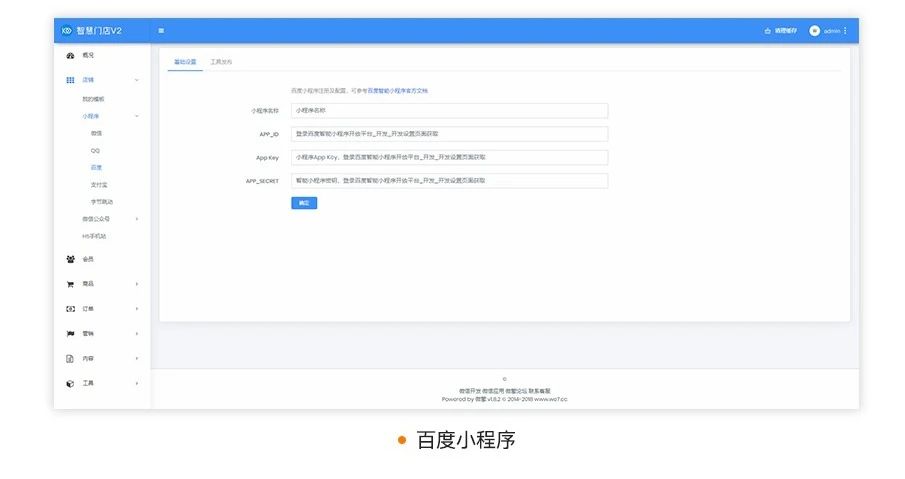Expand the 营销 menu arrow
Viewport: 905px width, 479px height.
(x=137, y=334)
